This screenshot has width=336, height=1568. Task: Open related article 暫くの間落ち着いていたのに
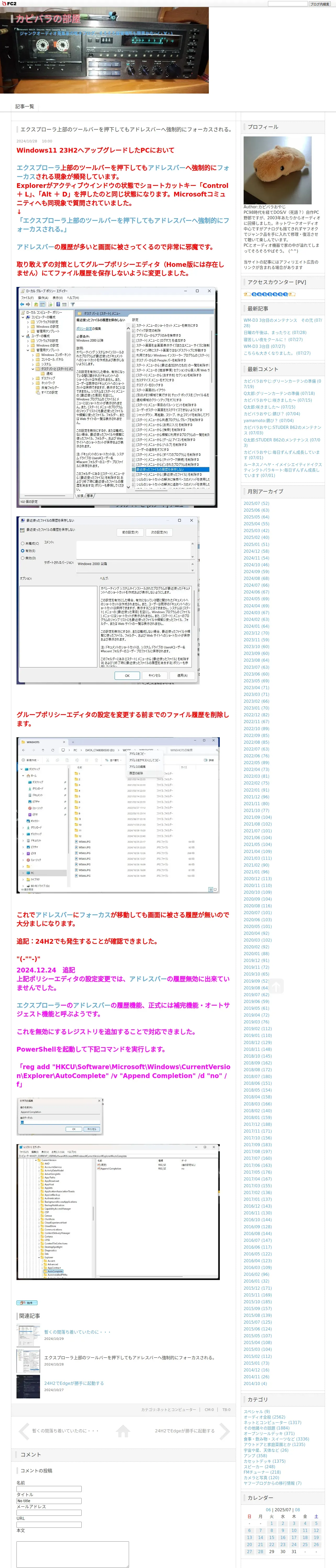(x=77, y=1332)
